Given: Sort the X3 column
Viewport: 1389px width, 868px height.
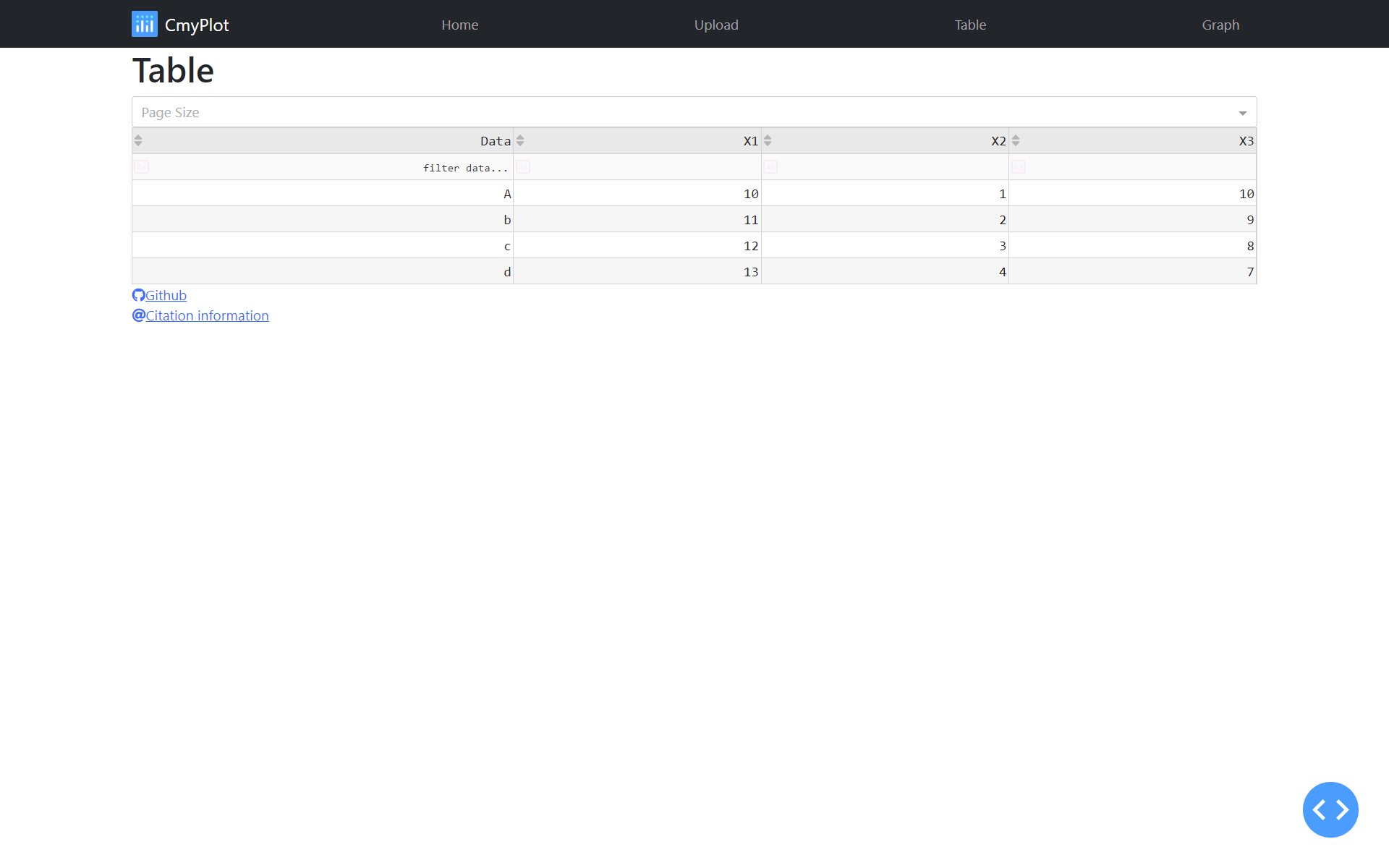Looking at the screenshot, I should pos(1016,140).
